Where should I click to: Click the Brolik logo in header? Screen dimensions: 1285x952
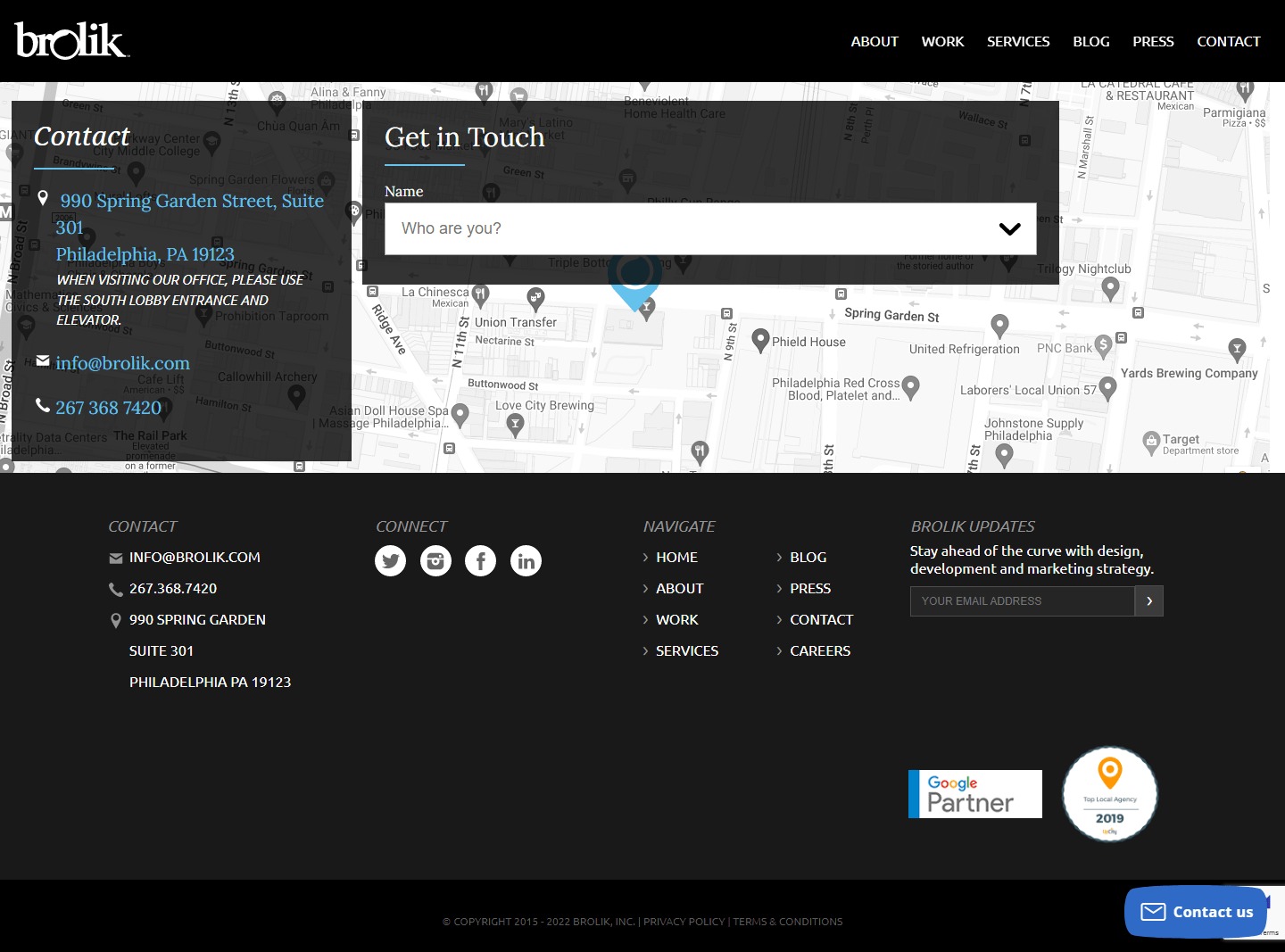click(71, 41)
